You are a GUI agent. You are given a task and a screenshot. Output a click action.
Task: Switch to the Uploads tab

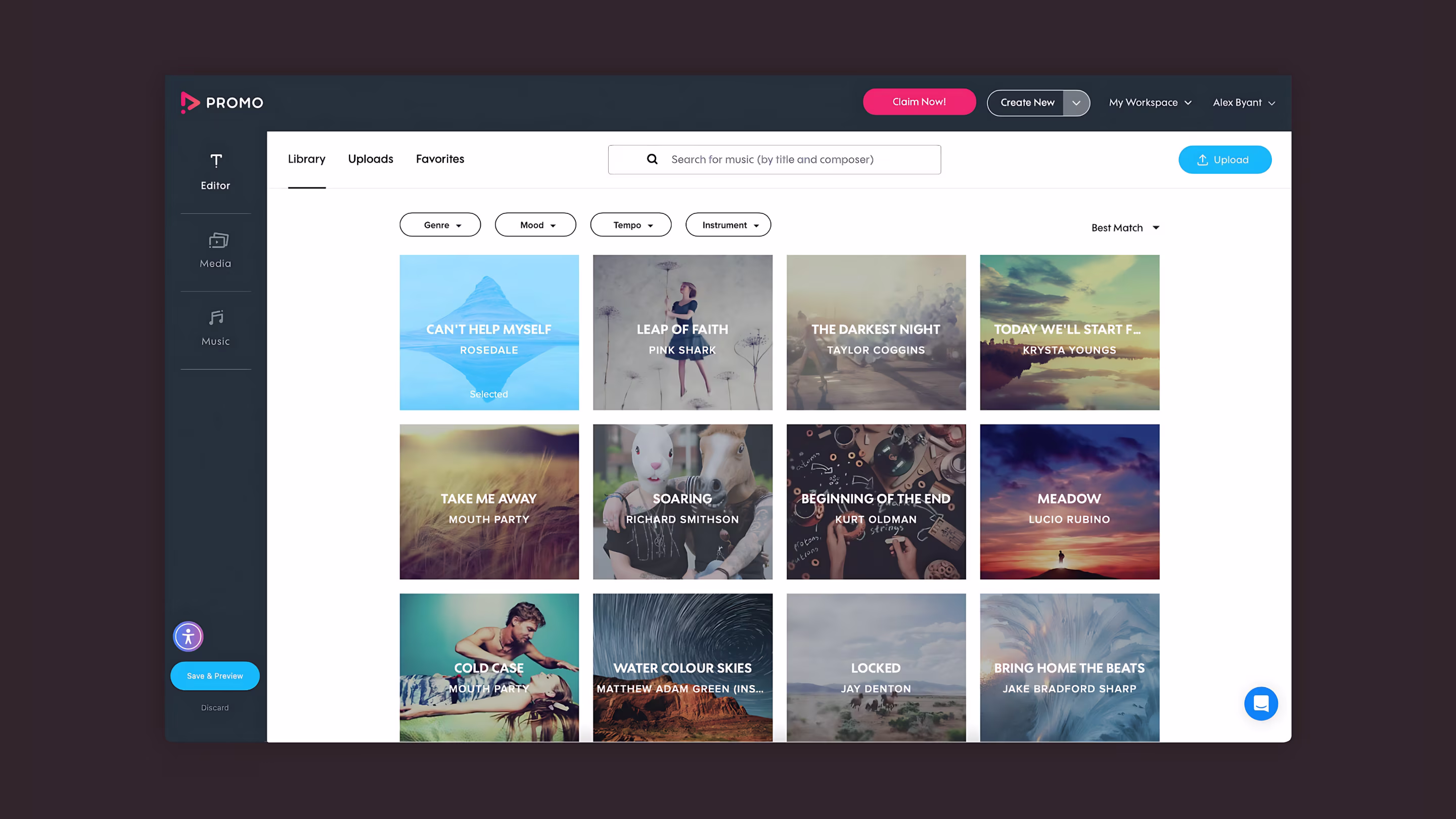click(371, 159)
